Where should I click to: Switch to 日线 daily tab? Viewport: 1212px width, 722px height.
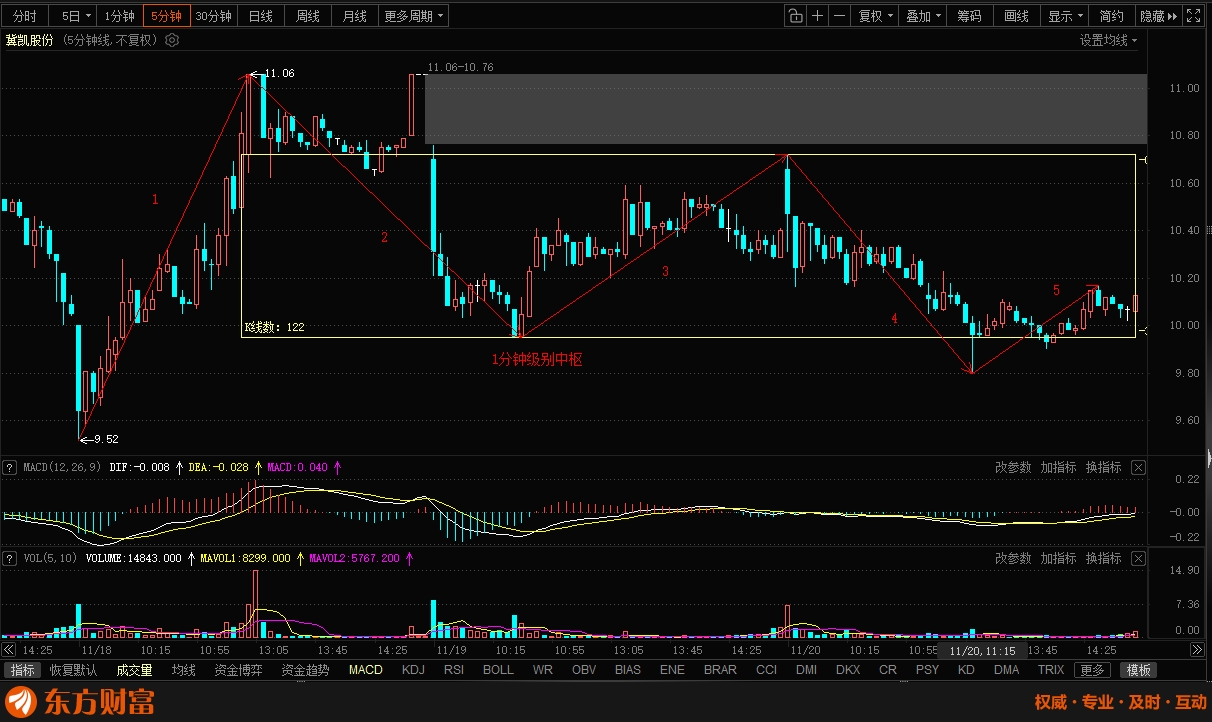[260, 16]
